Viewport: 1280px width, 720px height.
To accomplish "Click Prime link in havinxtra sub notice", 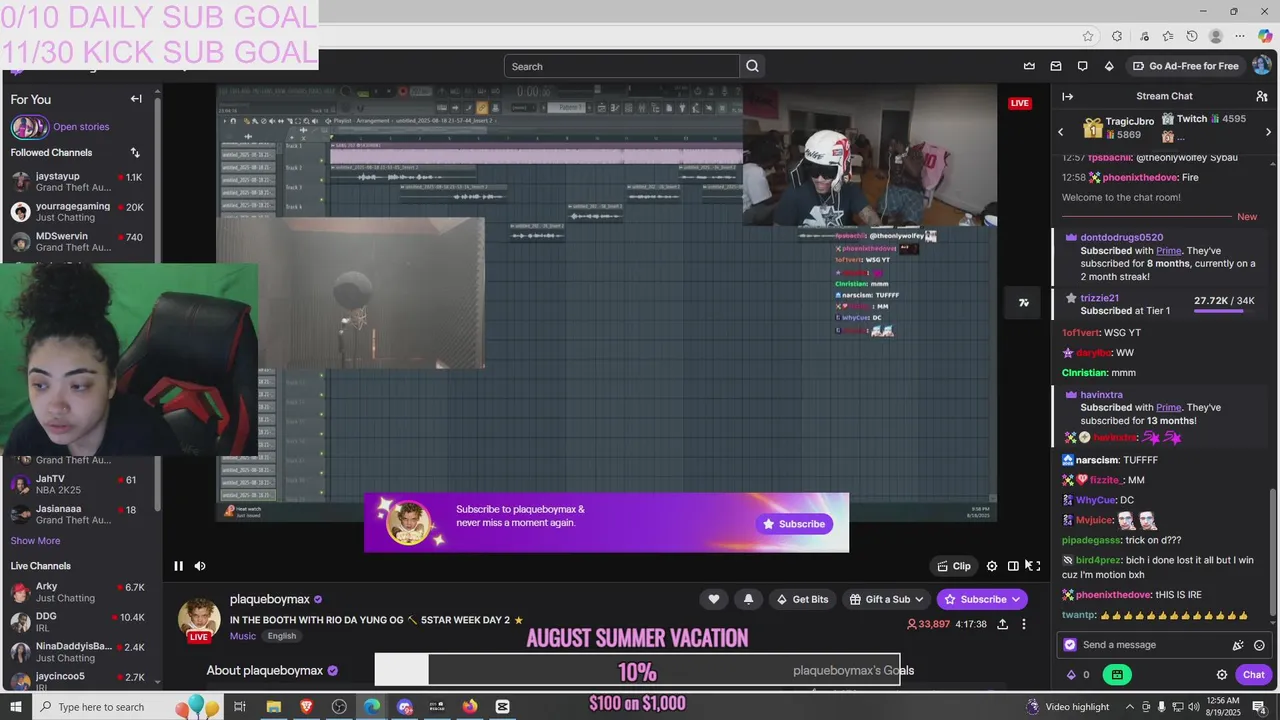I will pos(1168,408).
